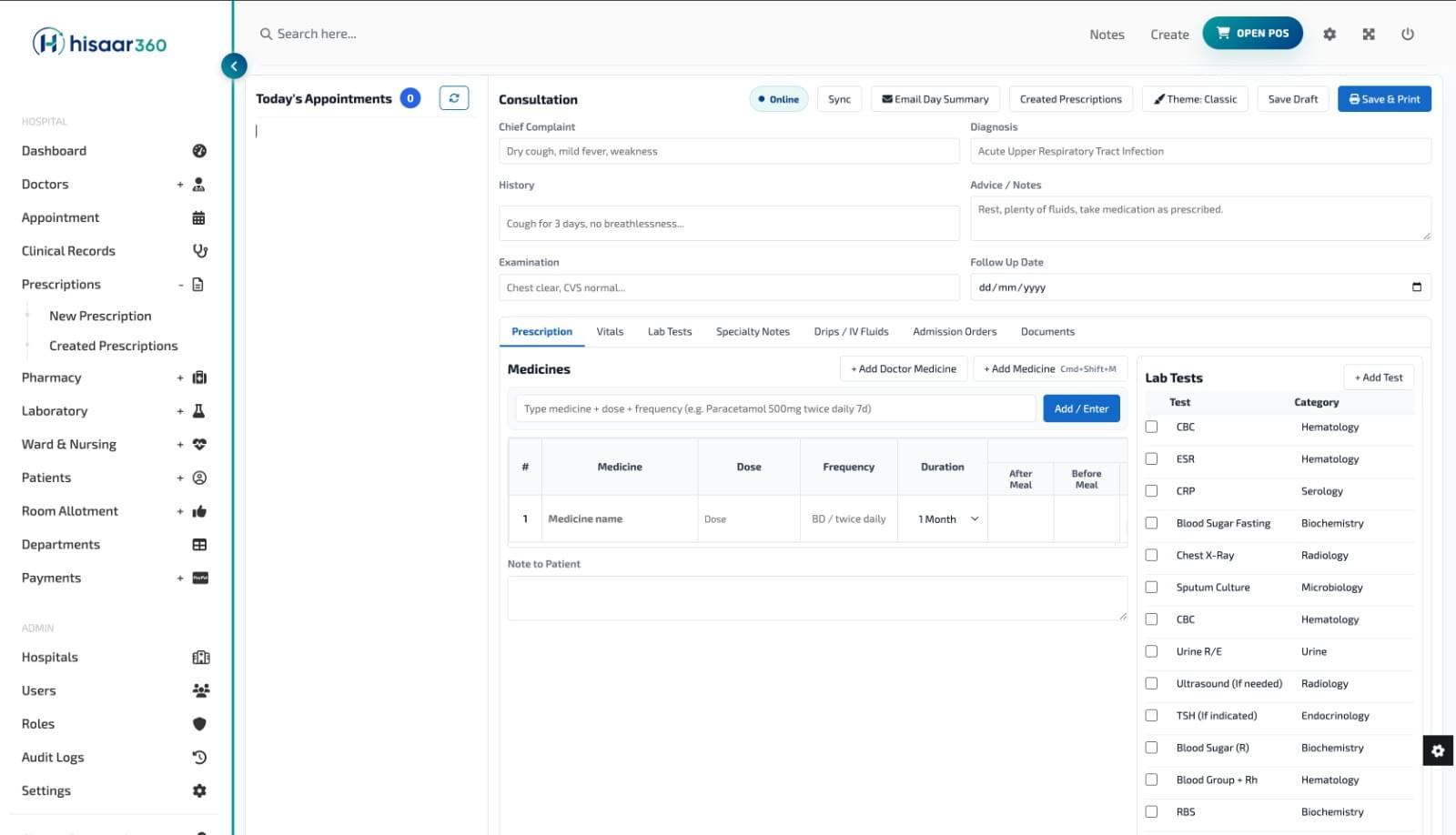
Task: Click the Dashboard gauge icon
Action: tap(199, 151)
